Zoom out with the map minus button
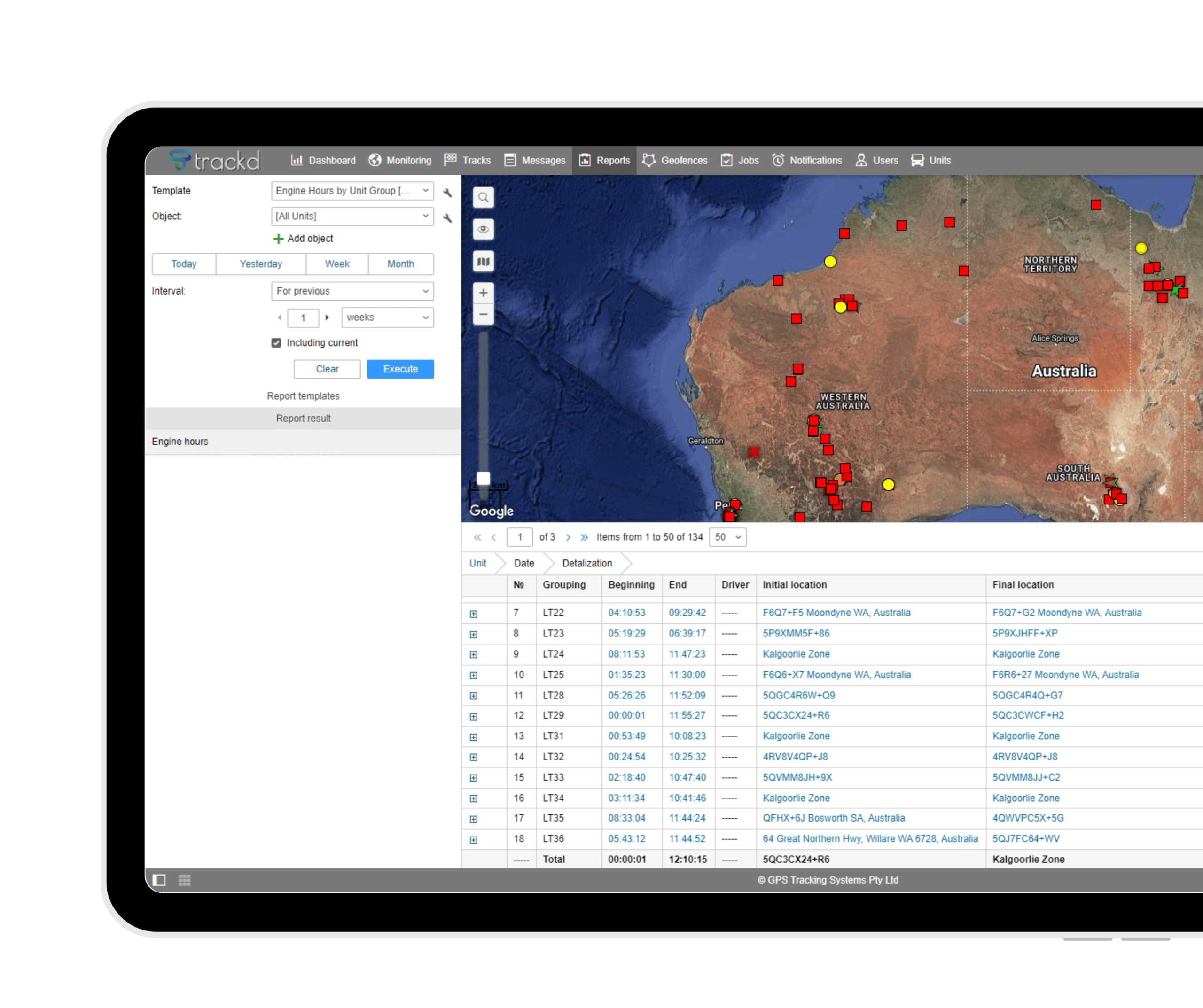This screenshot has width=1203, height=1008. 483,314
